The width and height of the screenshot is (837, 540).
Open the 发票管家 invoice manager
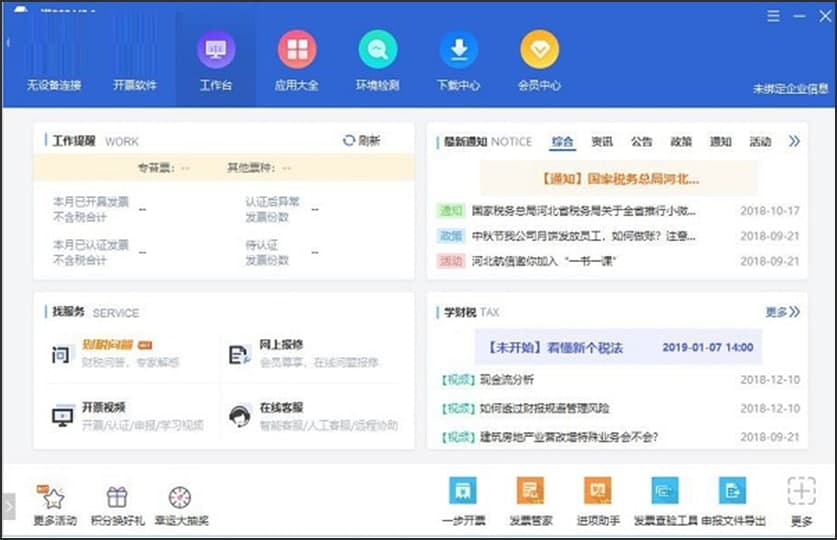pos(531,491)
